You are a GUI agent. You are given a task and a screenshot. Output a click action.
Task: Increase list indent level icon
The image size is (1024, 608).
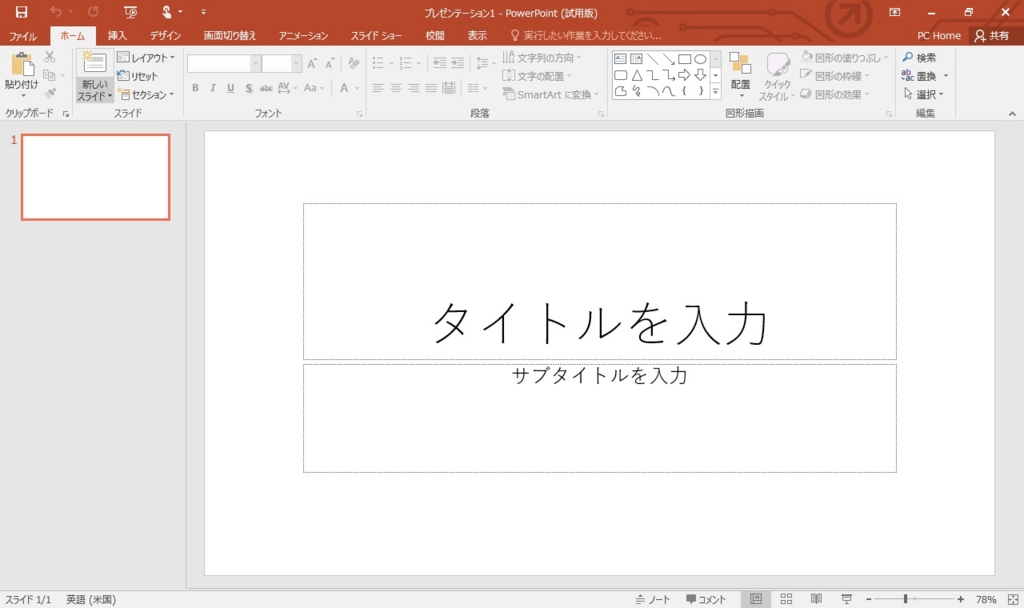click(x=458, y=63)
